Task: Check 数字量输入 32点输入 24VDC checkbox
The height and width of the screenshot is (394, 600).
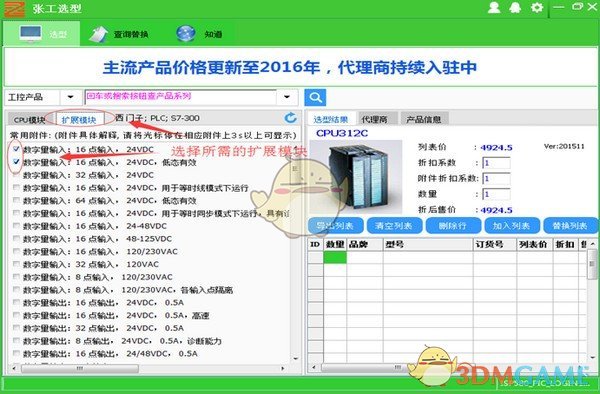Action: (16, 175)
